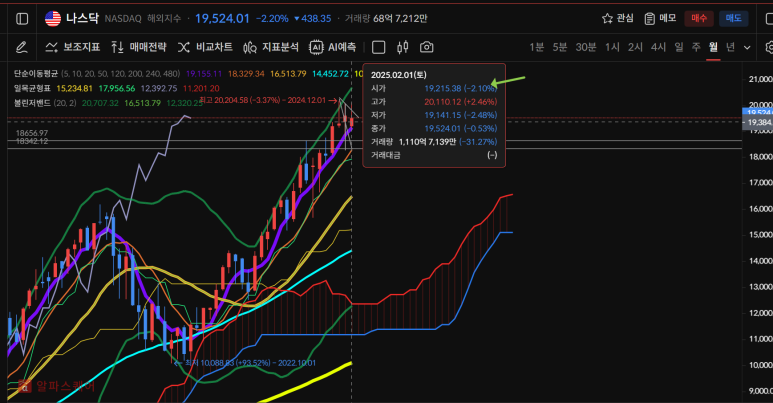Click the square layout icon
The width and height of the screenshot is (773, 403).
[378, 47]
